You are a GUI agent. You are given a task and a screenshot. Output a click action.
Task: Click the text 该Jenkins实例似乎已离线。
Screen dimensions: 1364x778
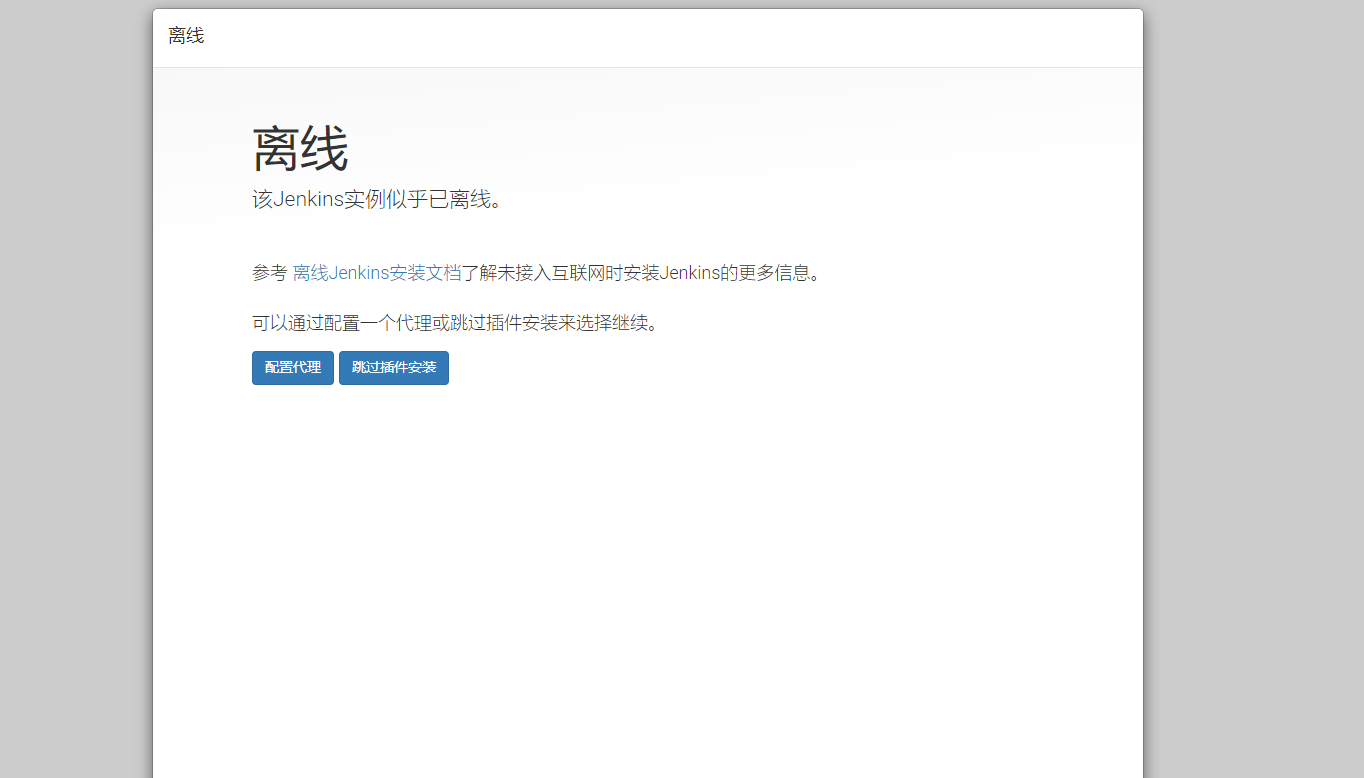377,199
